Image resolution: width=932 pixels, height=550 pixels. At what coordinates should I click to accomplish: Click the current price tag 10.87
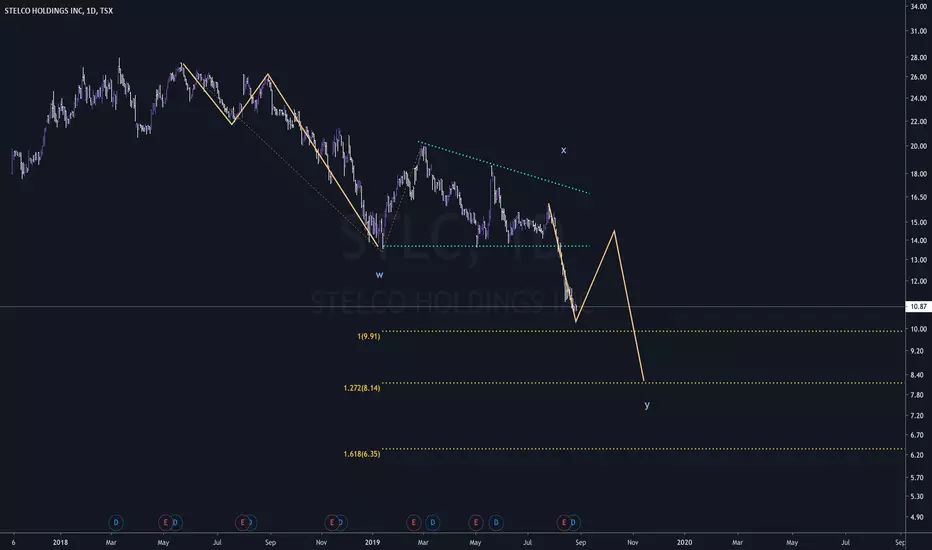click(918, 307)
